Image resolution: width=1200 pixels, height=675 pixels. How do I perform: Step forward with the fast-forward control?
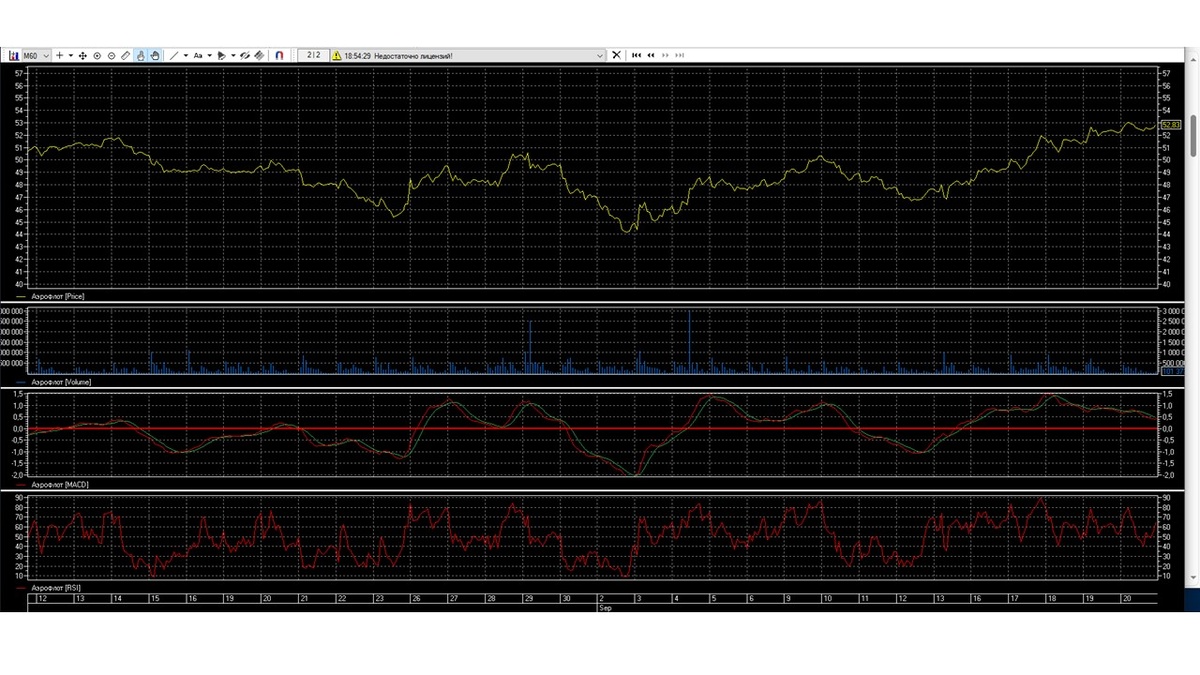[665, 55]
